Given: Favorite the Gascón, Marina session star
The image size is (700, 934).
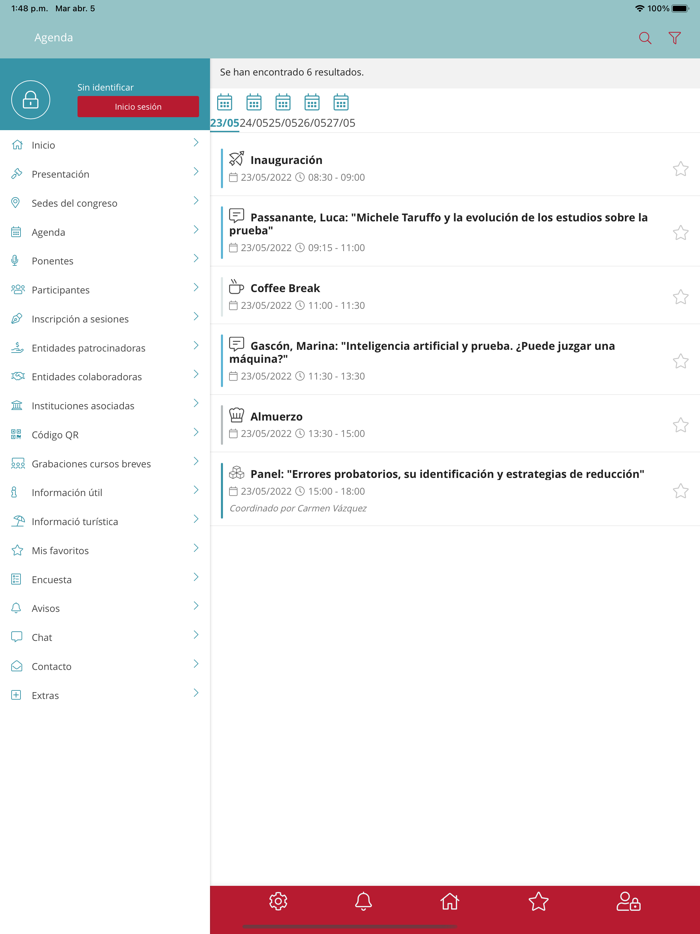Looking at the screenshot, I should 680,361.
